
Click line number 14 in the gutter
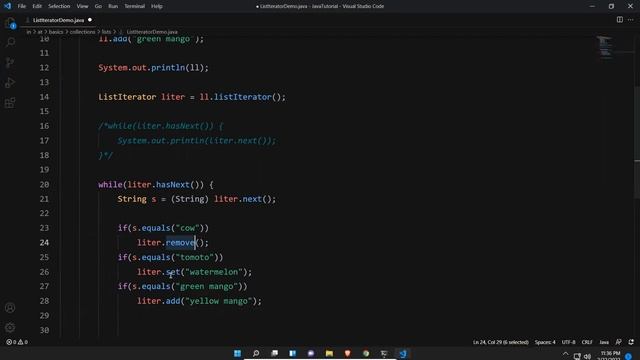[x=44, y=97]
